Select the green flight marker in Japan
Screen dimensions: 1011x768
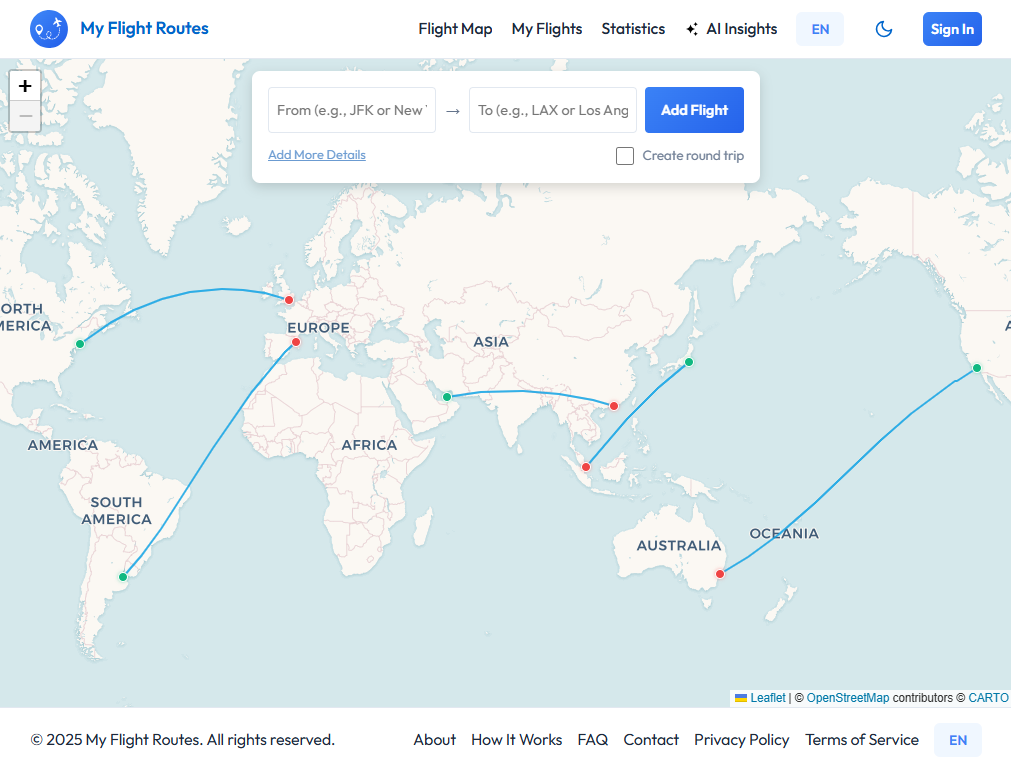[688, 363]
